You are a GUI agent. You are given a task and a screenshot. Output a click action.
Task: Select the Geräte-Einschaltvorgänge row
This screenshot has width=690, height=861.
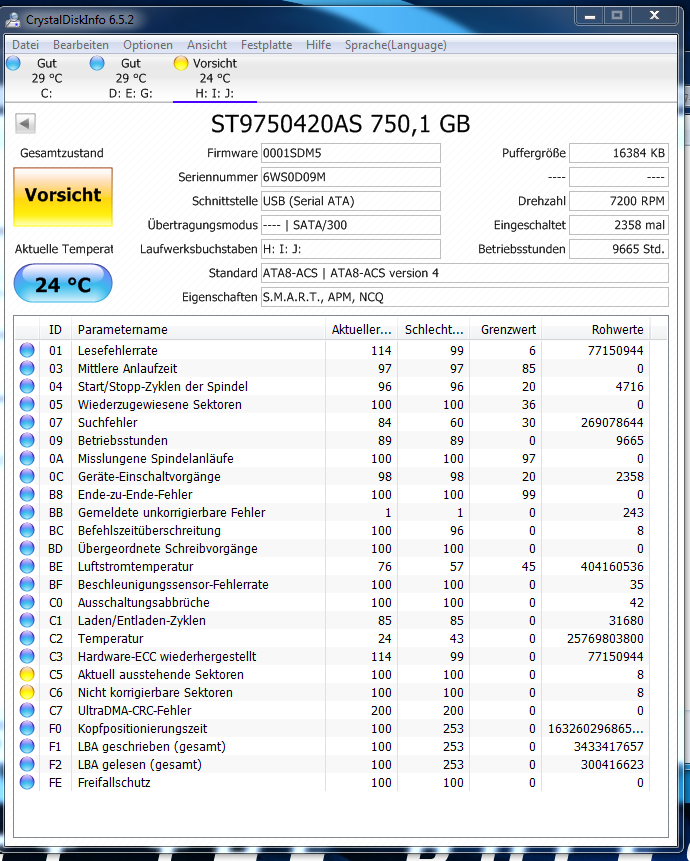pyautogui.click(x=332, y=477)
